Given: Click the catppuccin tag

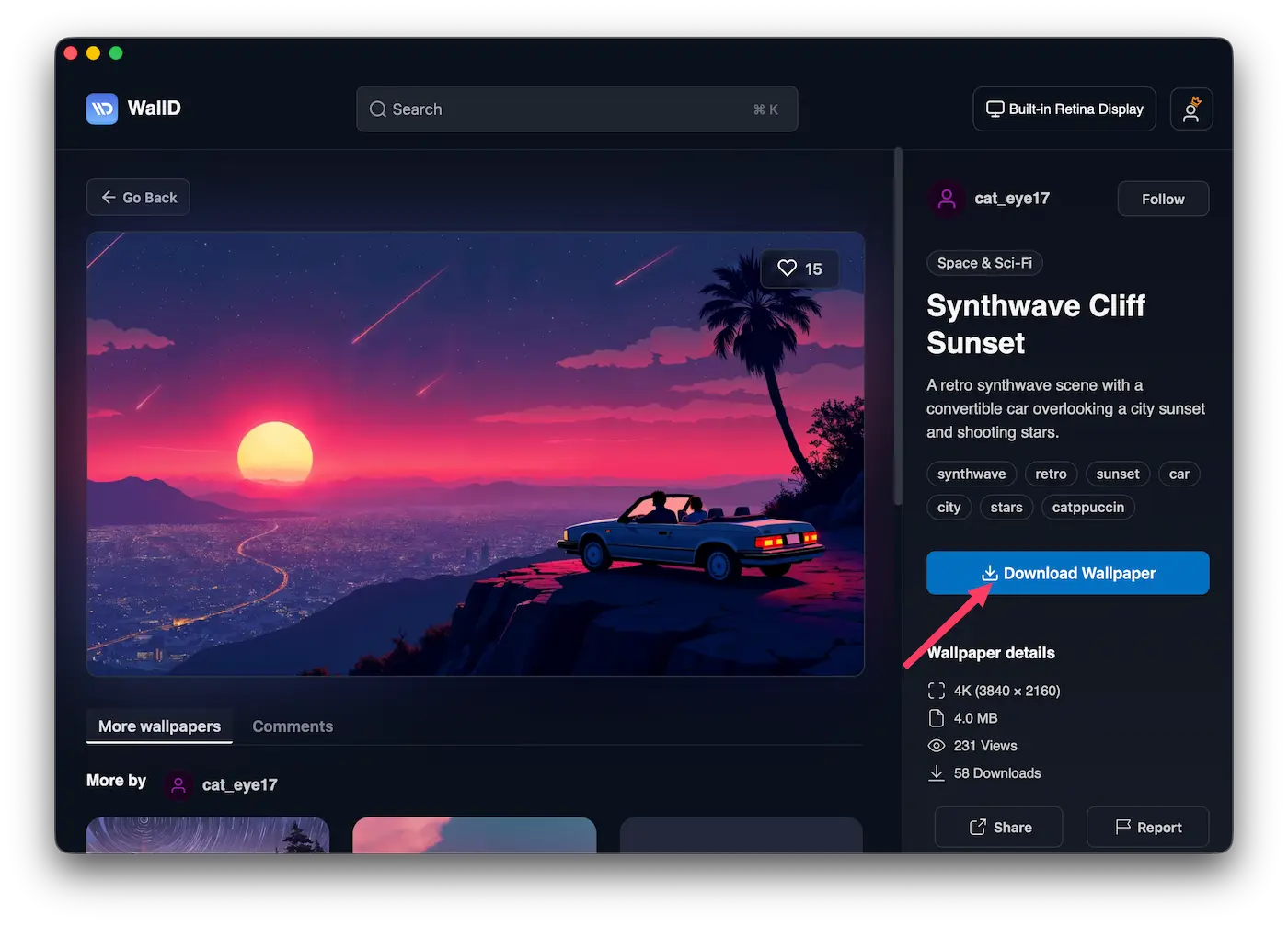Looking at the screenshot, I should tap(1087, 508).
